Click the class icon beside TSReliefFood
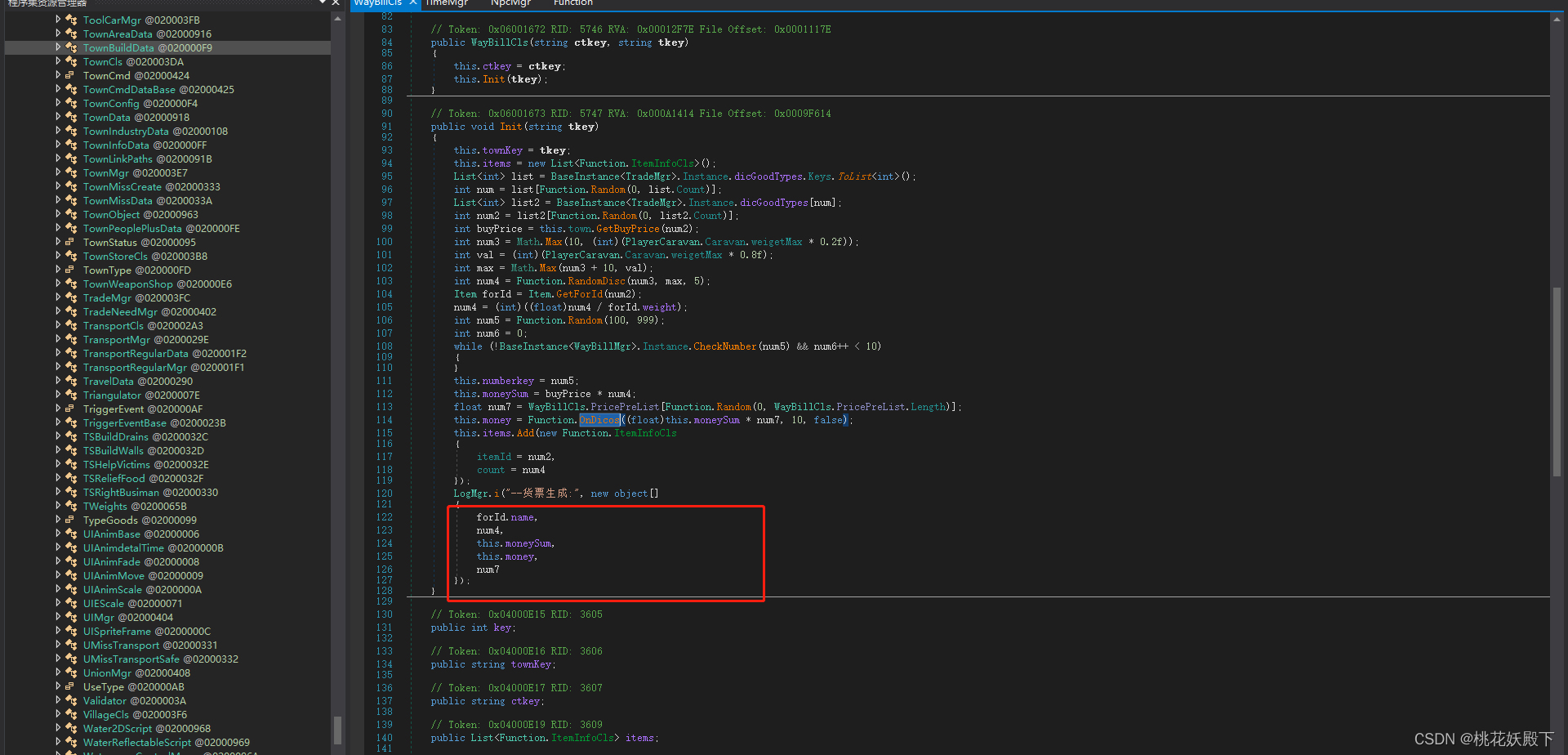Screen dimensions: 1568x755 tap(71, 478)
